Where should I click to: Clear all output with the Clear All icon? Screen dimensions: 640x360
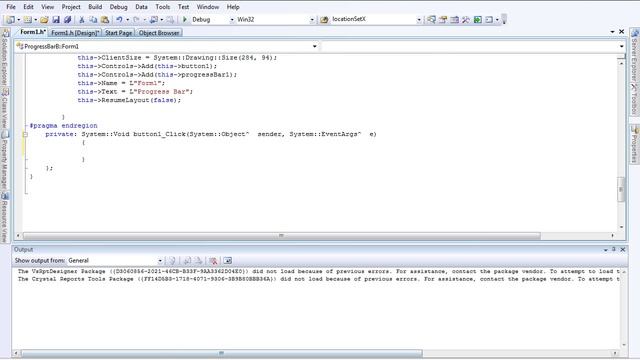click(213, 261)
